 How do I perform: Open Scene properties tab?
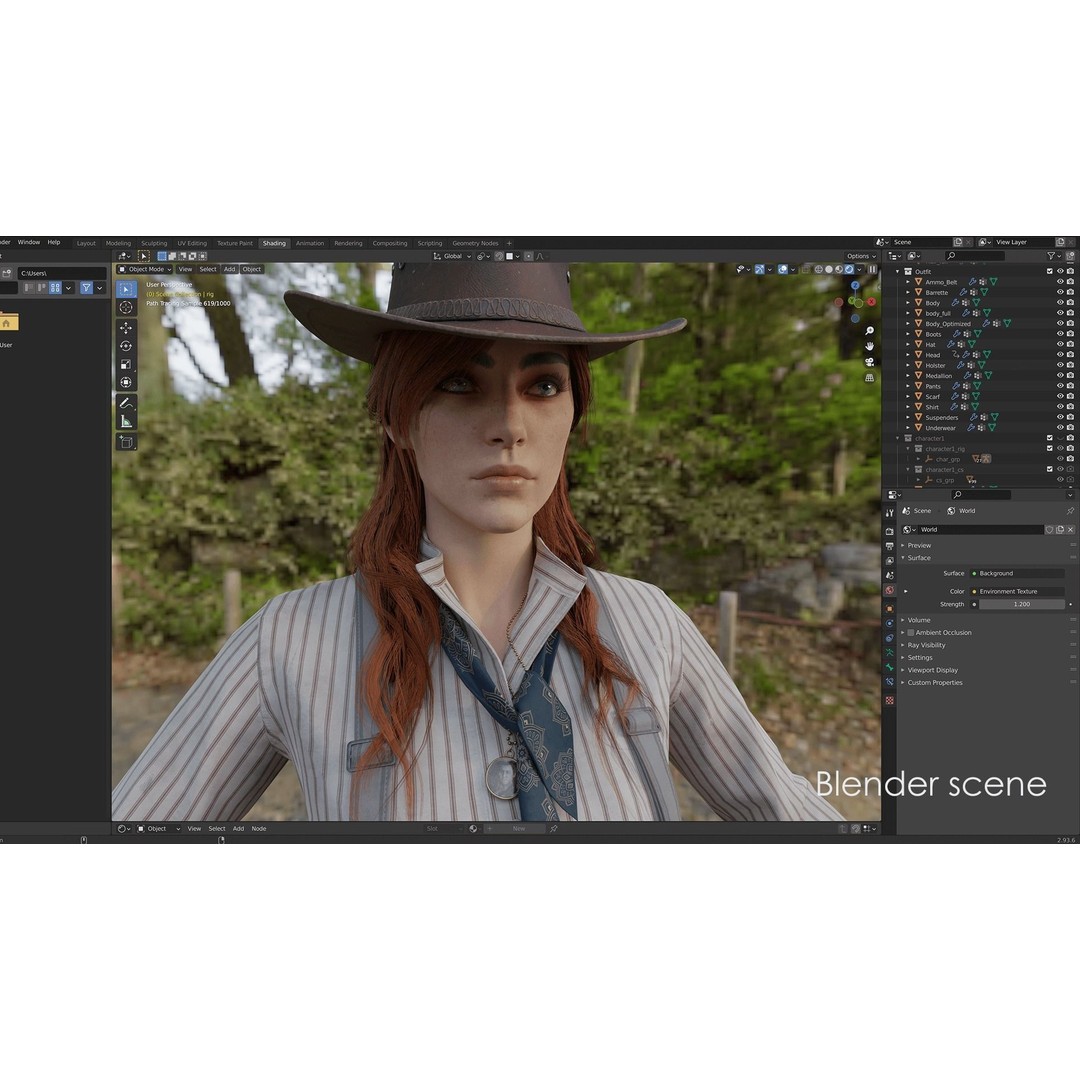click(x=889, y=575)
